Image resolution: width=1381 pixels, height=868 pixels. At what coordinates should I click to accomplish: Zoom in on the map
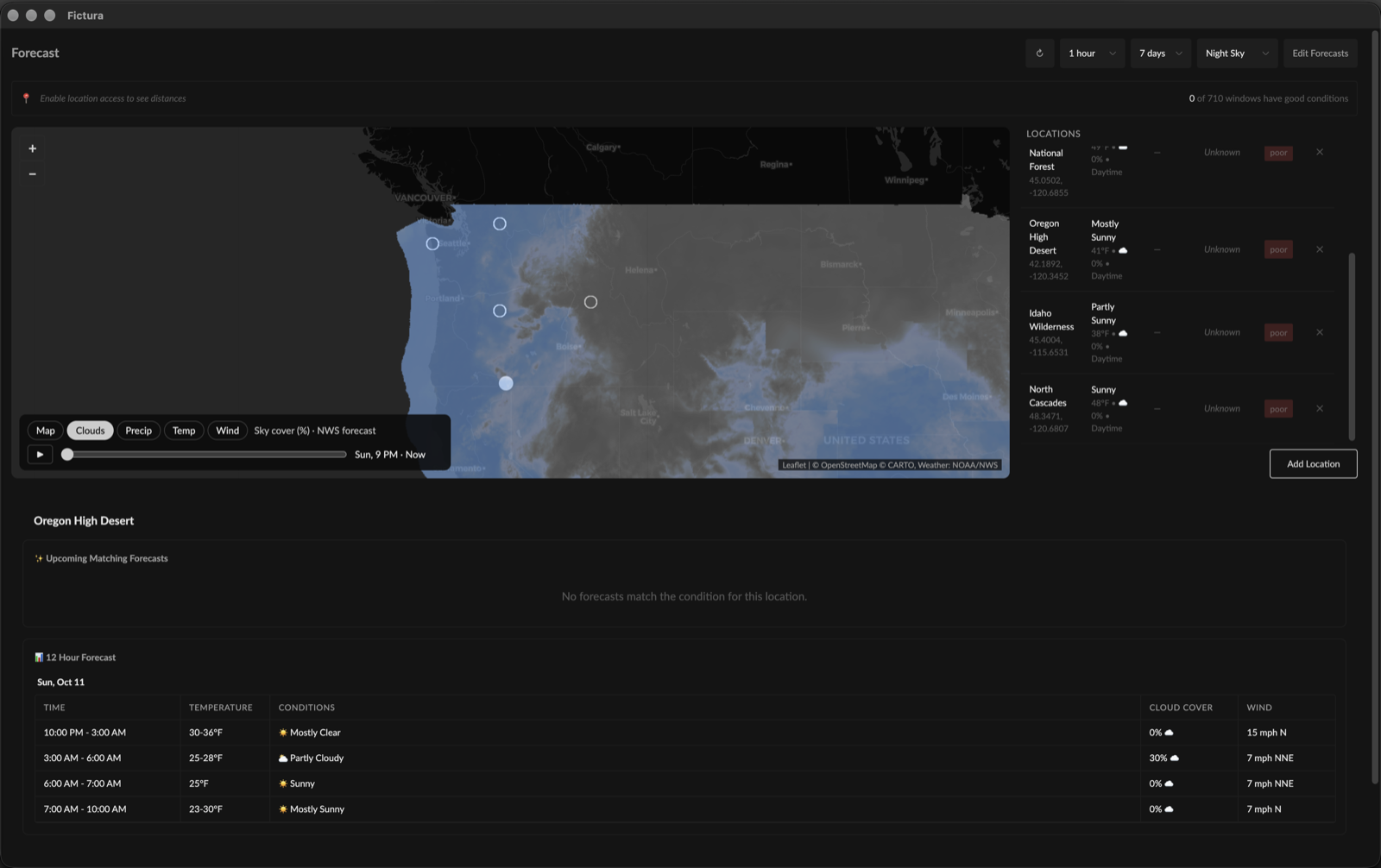(x=33, y=148)
